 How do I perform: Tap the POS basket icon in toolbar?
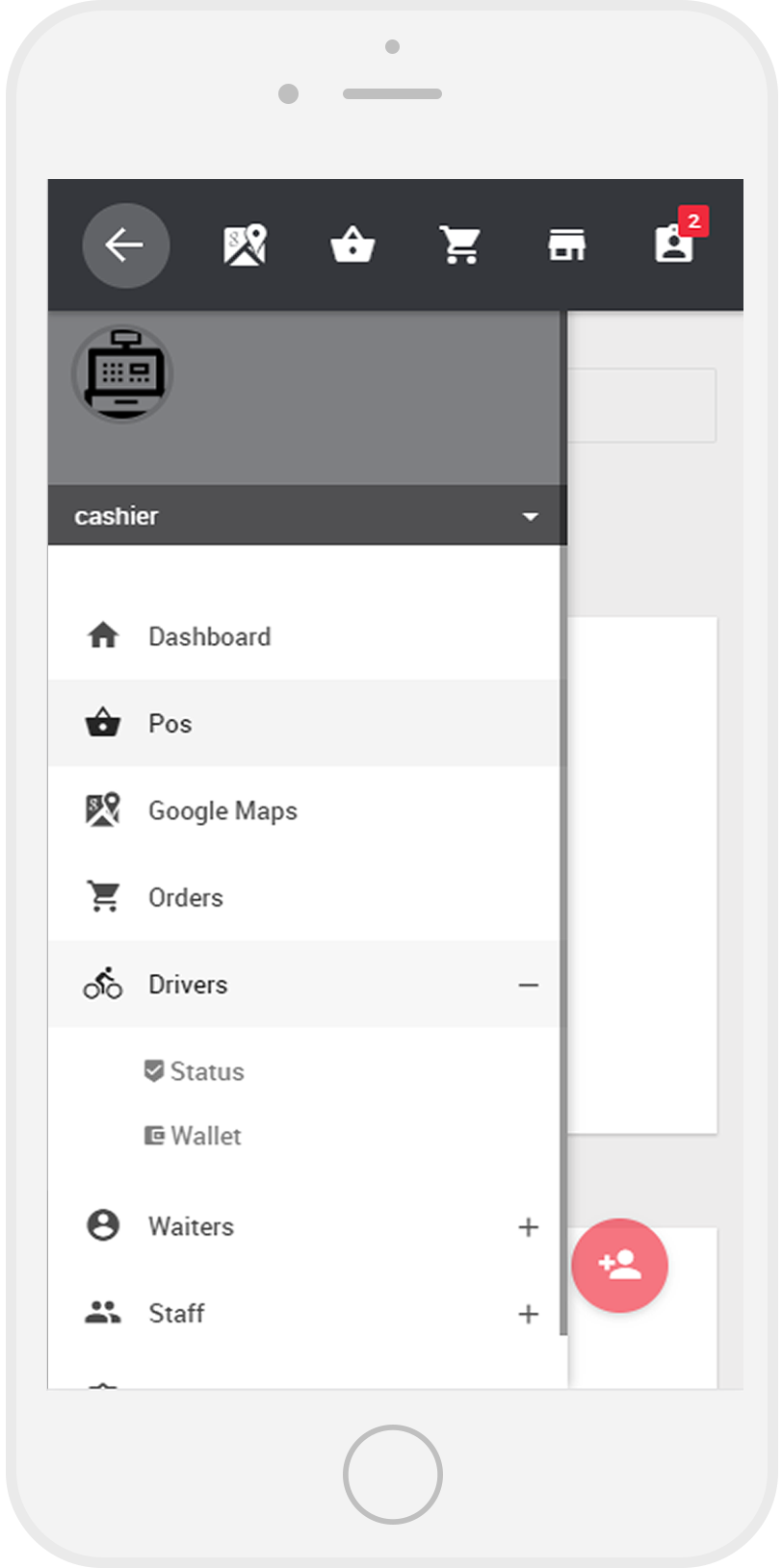coord(352,245)
